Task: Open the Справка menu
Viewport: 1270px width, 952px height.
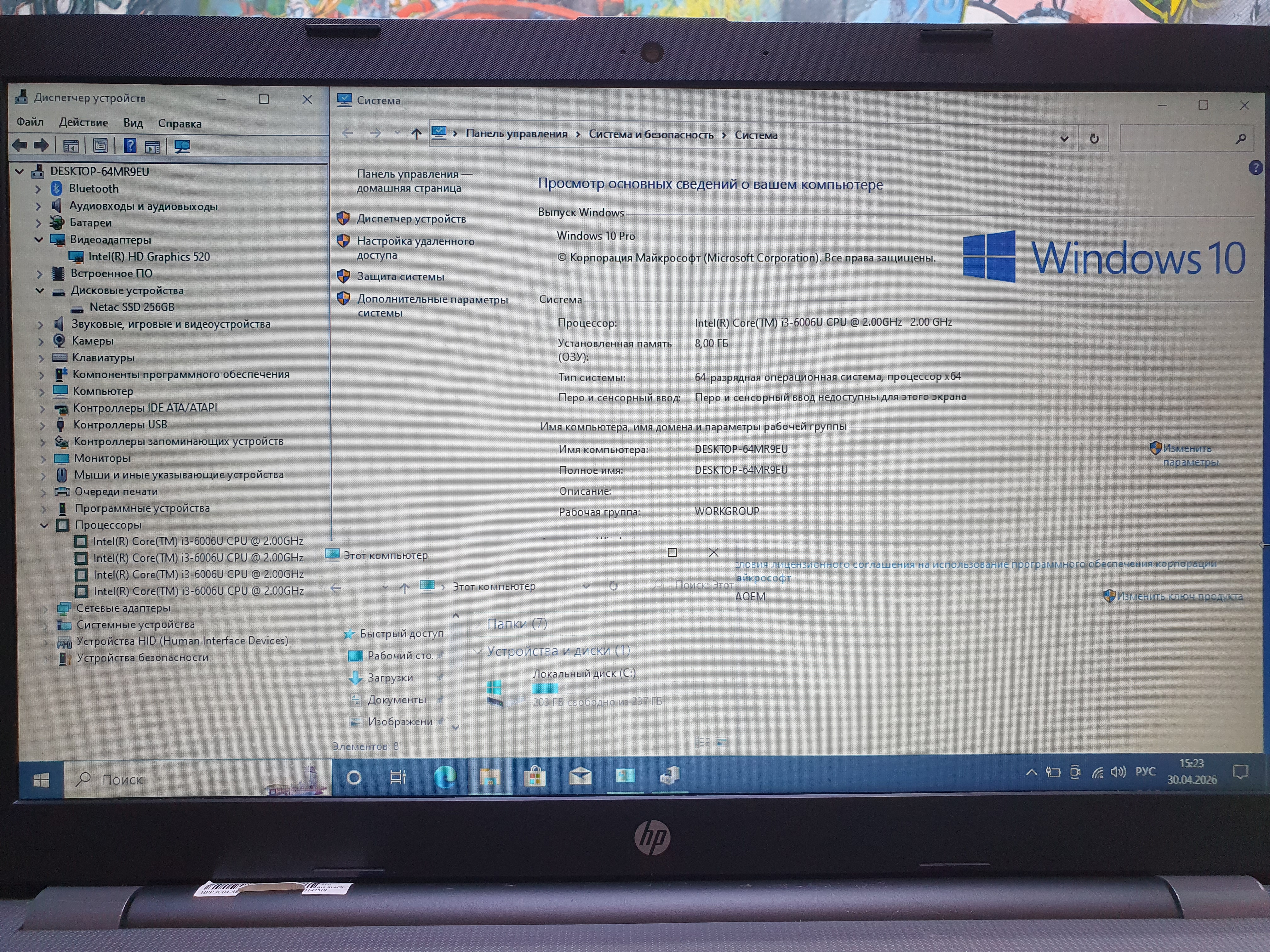Action: pos(180,123)
